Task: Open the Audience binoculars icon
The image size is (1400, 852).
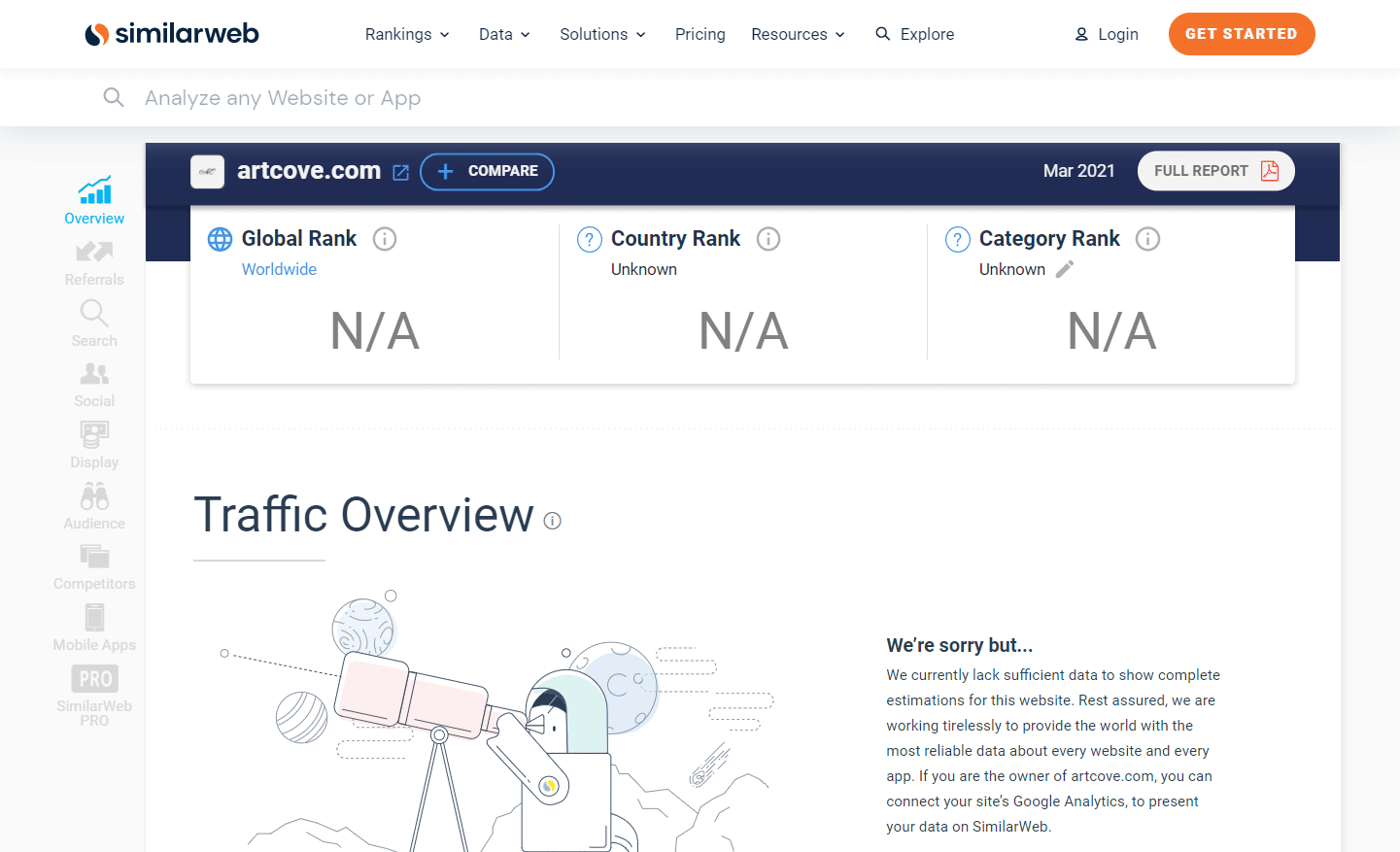Action: tap(93, 495)
